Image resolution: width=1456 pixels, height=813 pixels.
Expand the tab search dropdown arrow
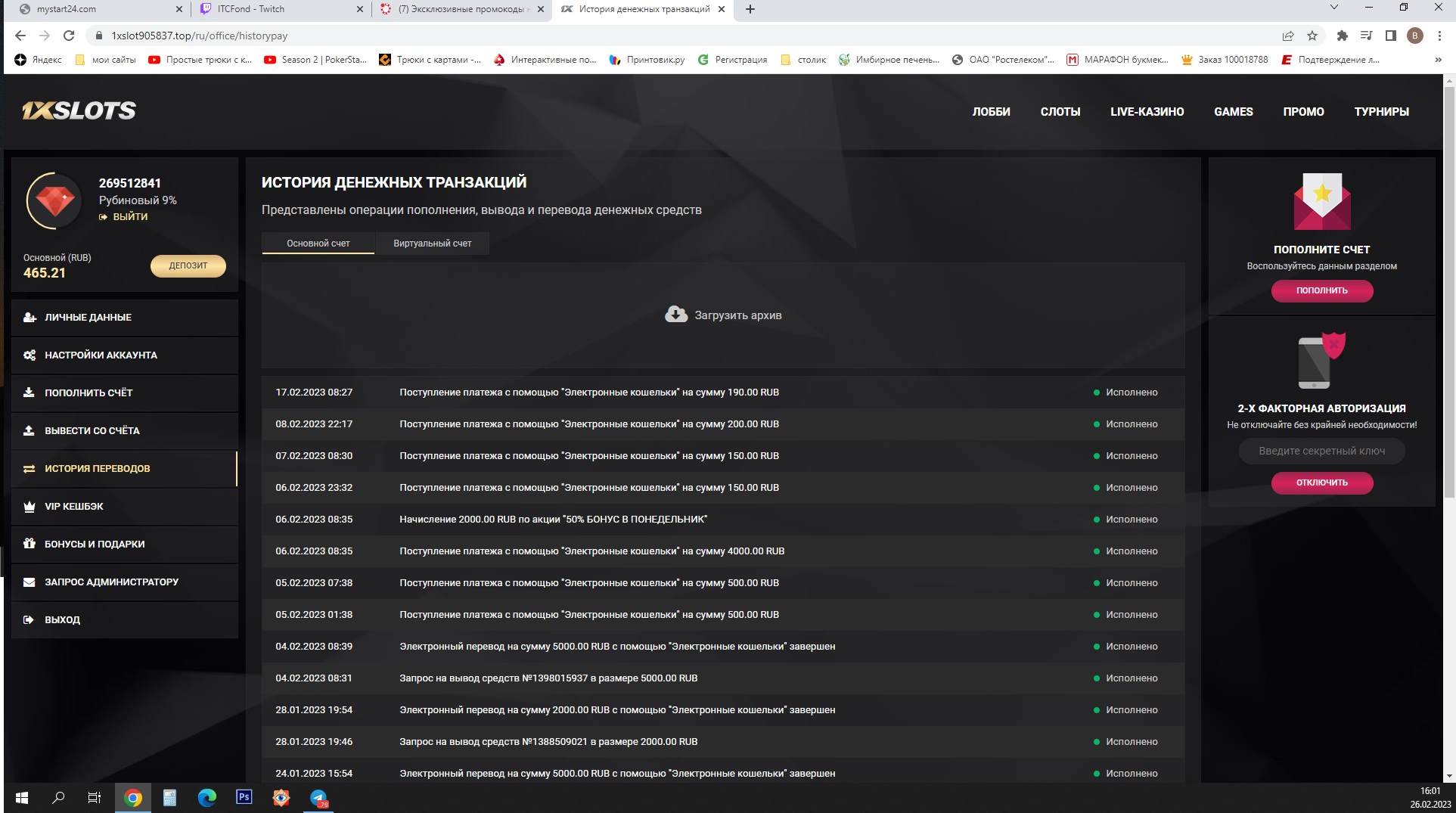(1334, 8)
